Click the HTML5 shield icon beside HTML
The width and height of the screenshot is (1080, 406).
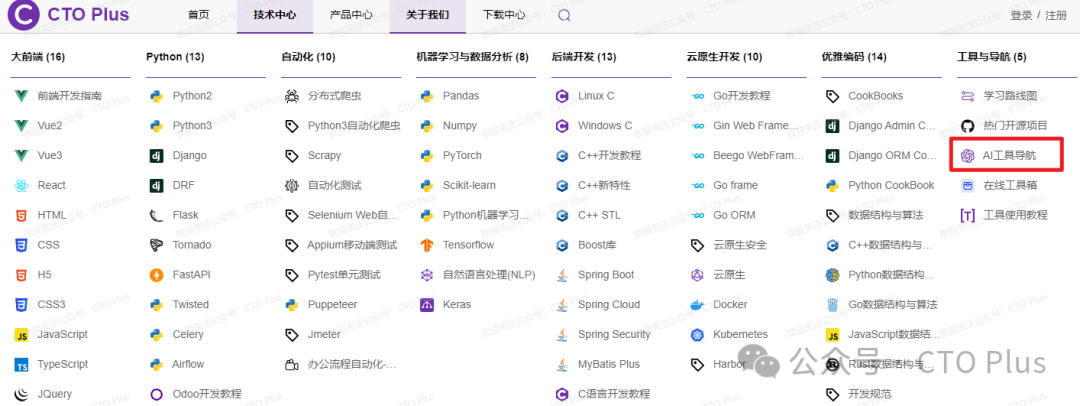point(21,215)
